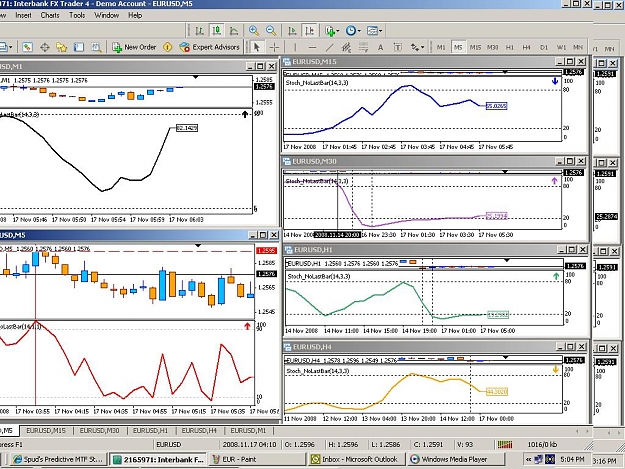Viewport: 625px width, 469px height.
Task: Select the Text Label tool
Action: click(x=397, y=47)
